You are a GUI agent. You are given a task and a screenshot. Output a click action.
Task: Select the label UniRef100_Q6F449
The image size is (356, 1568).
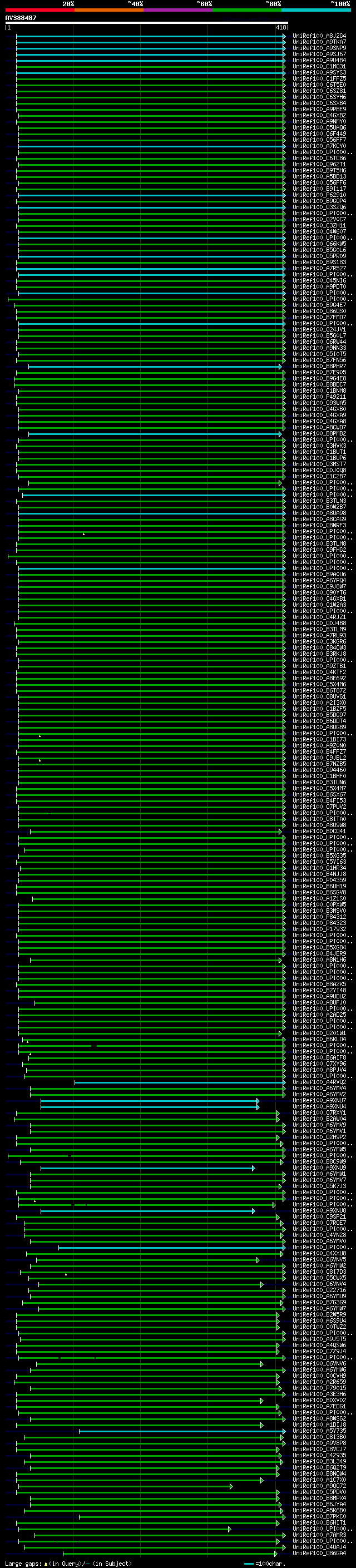[x=319, y=134]
